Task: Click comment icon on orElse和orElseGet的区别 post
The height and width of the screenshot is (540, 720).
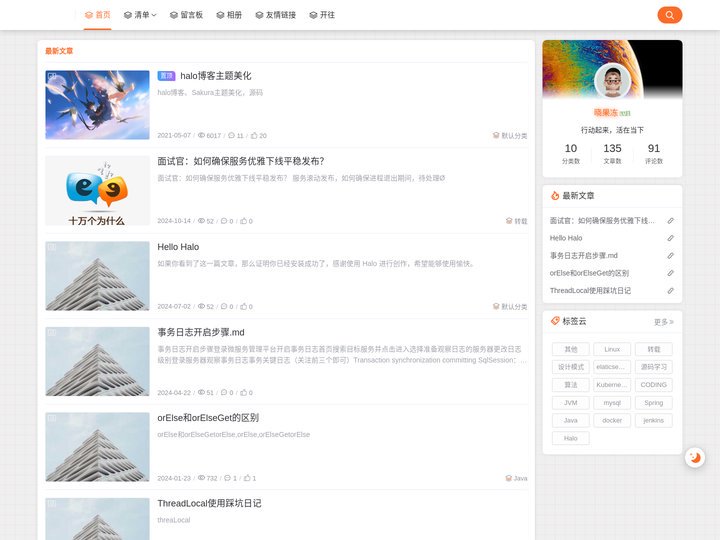Action: (228, 478)
